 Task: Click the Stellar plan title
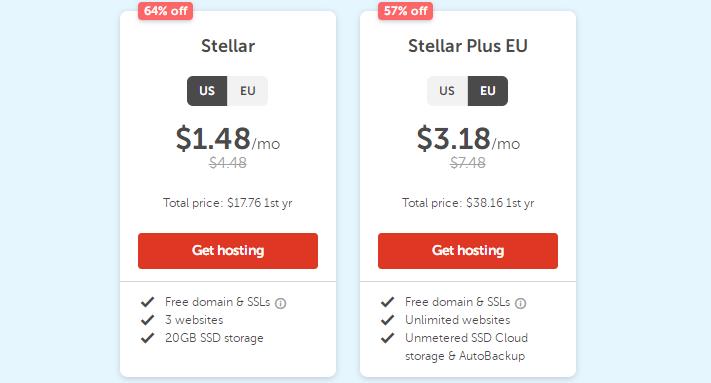tap(228, 46)
